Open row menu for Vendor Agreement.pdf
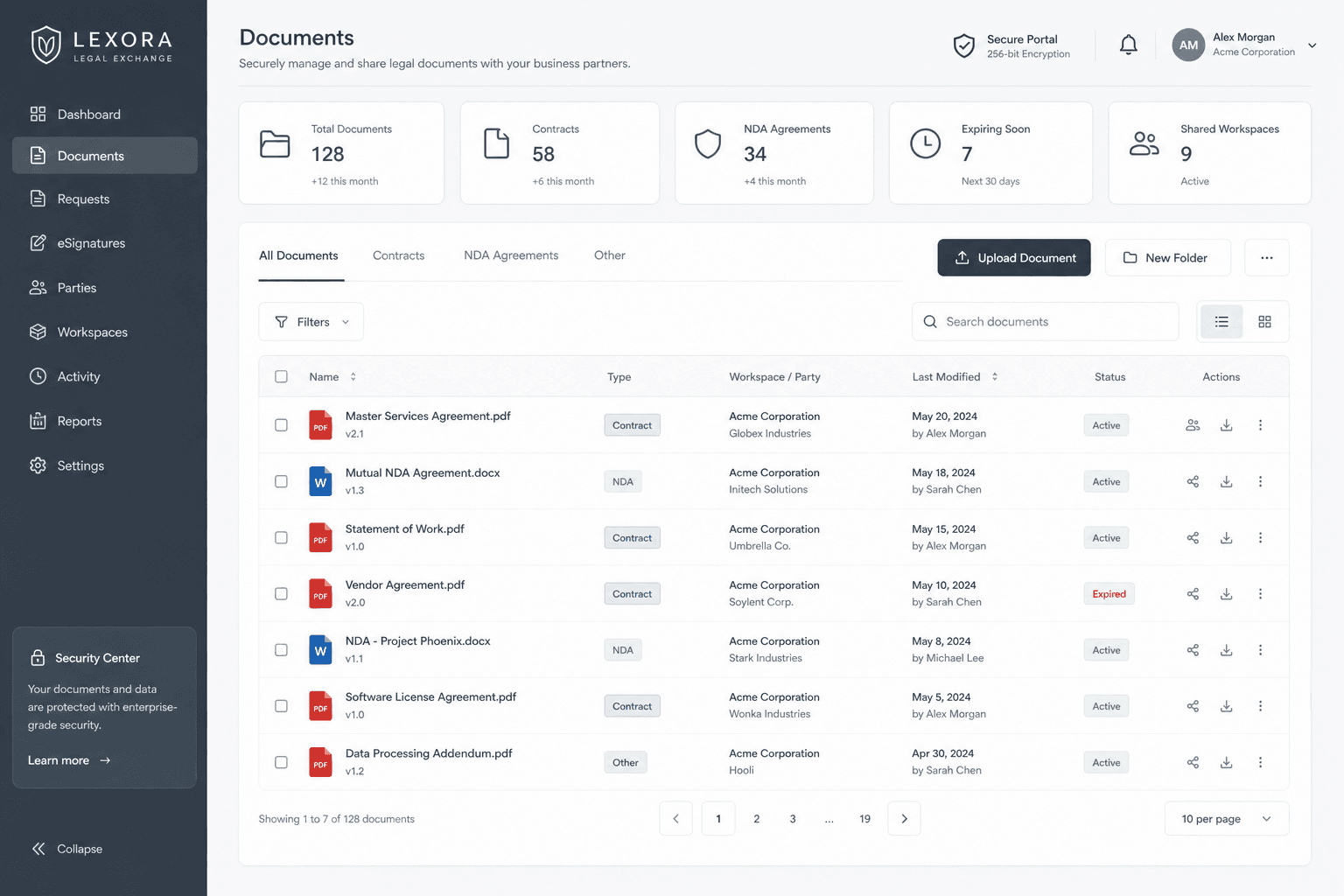Image resolution: width=1344 pixels, height=896 pixels. tap(1260, 593)
